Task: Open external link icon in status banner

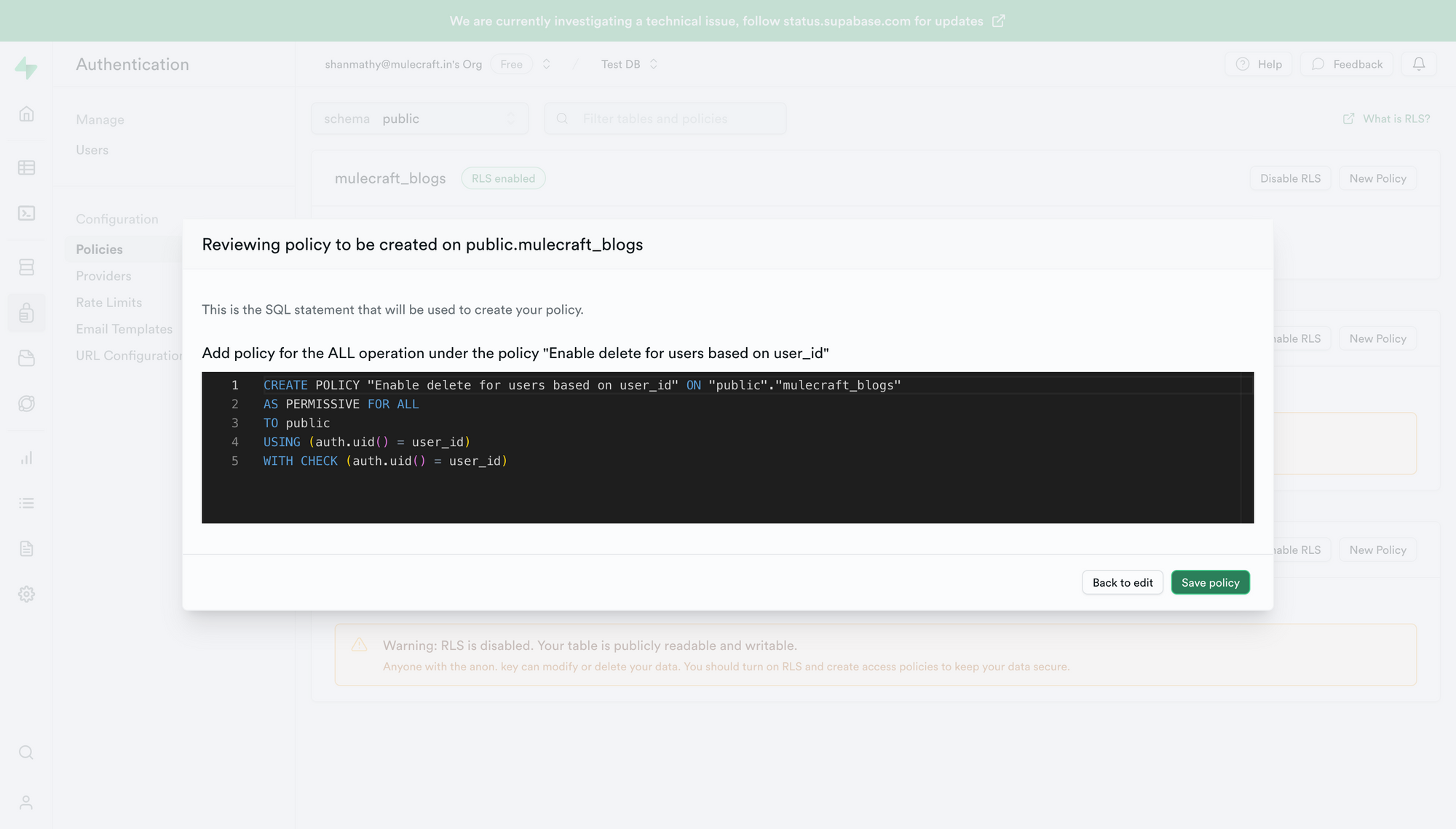Action: [999, 21]
